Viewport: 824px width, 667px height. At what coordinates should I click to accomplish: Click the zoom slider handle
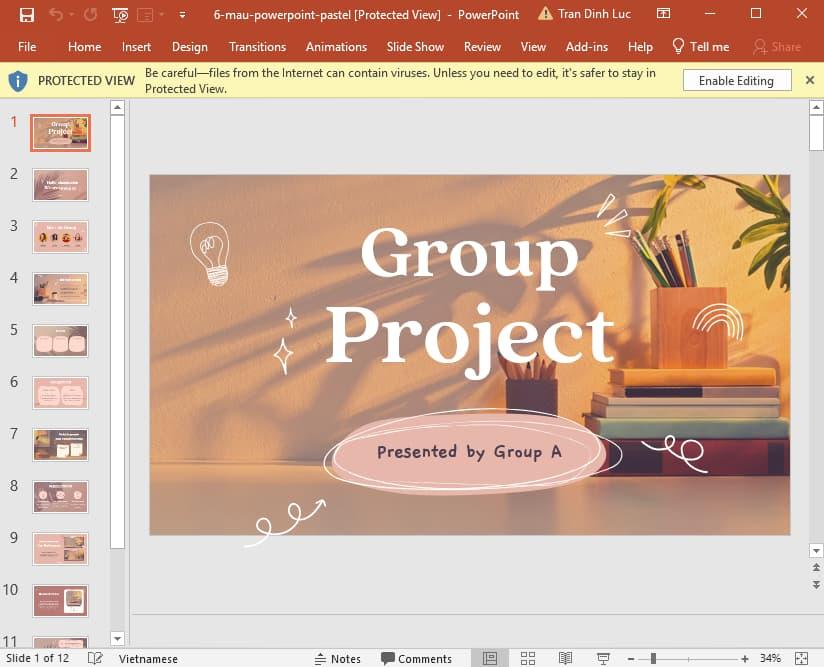coord(653,658)
